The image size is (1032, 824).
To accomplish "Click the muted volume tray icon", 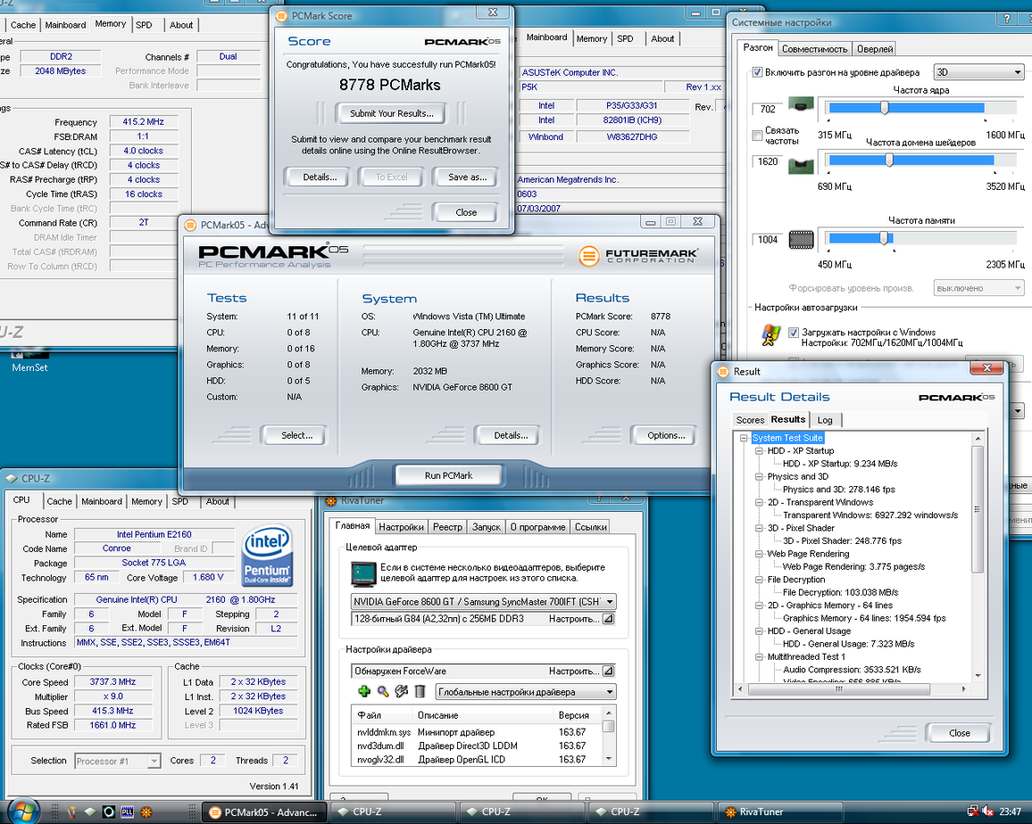I will (x=988, y=811).
